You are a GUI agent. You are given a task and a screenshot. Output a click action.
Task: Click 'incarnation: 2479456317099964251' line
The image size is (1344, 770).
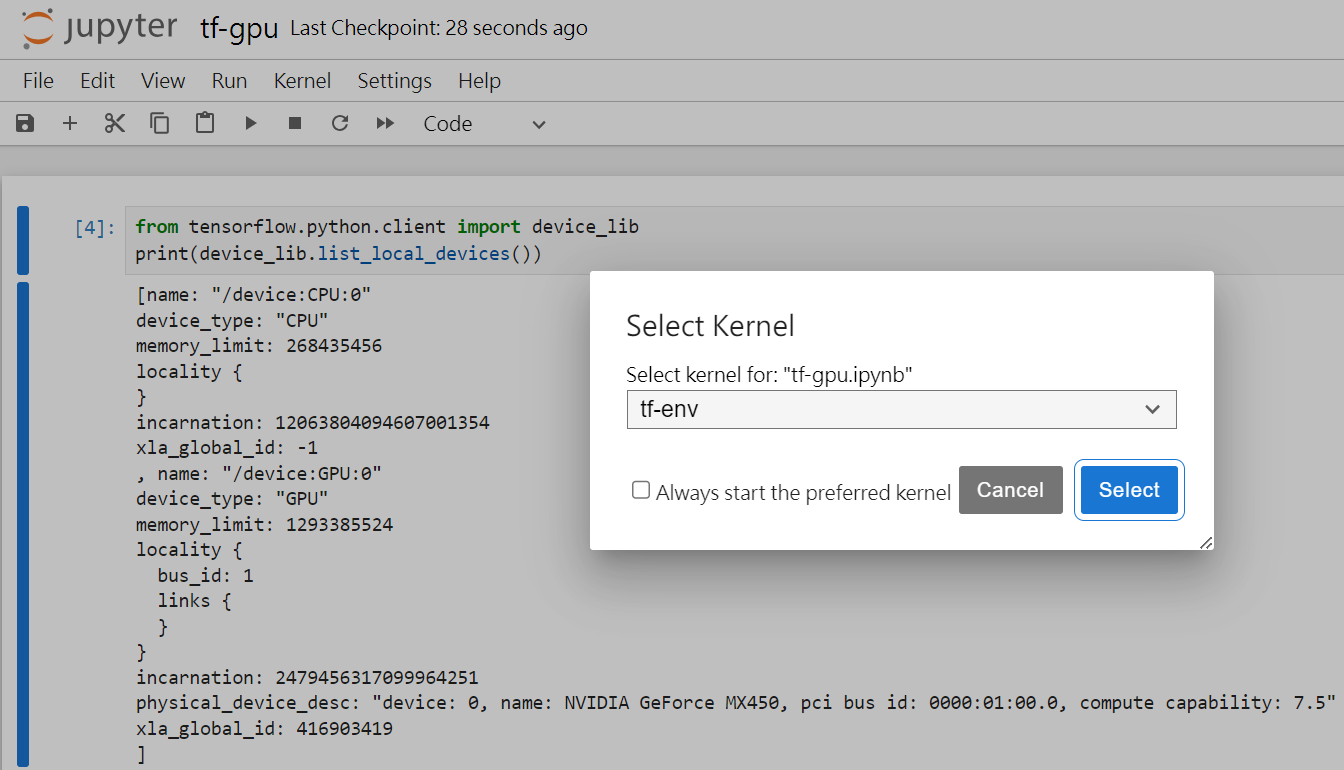[x=307, y=677]
